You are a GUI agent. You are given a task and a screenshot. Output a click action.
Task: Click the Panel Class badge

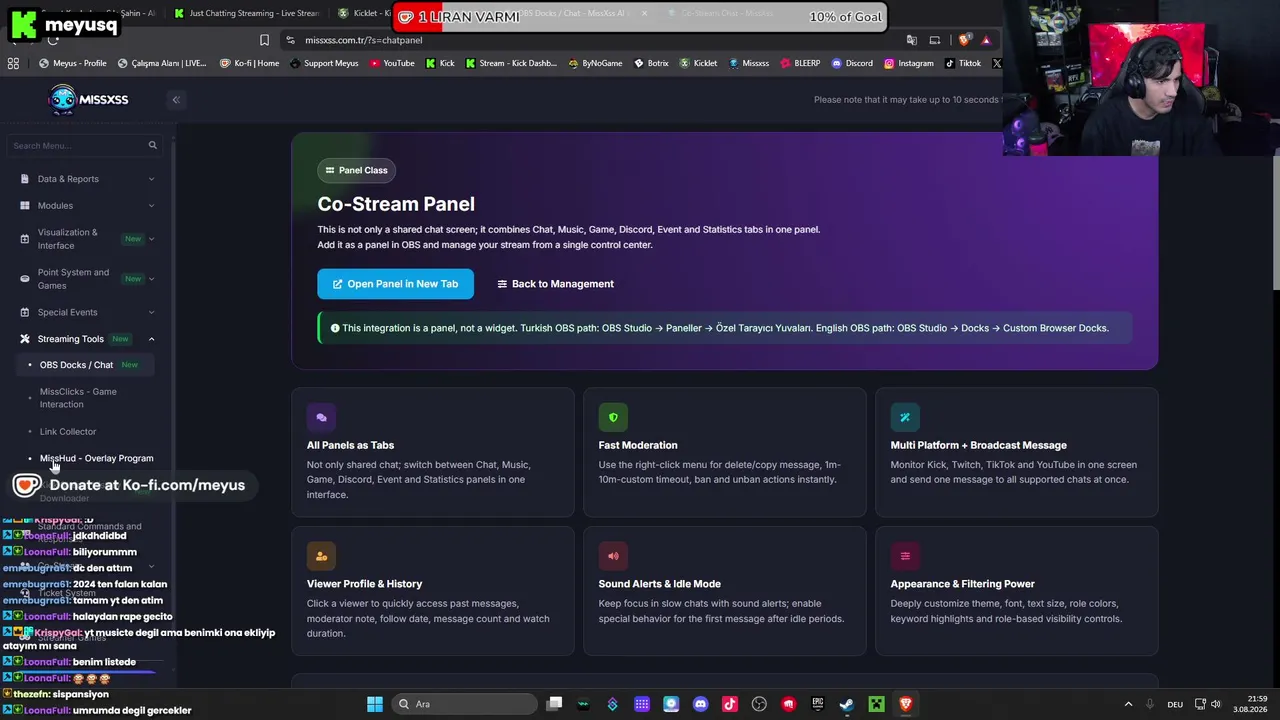coord(356,170)
